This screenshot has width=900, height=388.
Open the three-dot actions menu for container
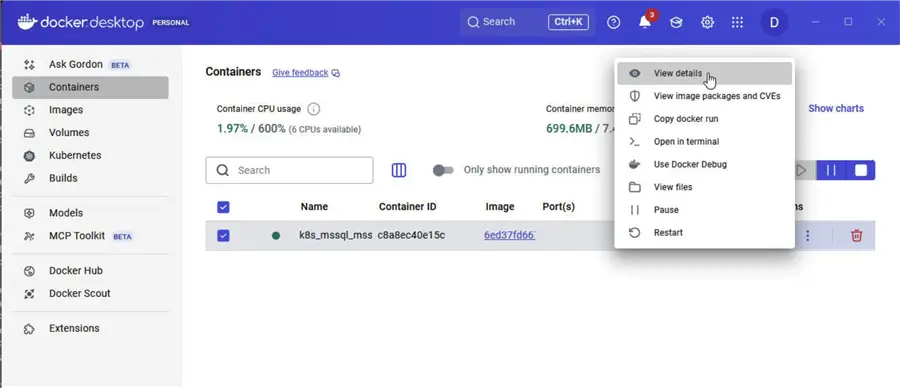[x=808, y=235]
